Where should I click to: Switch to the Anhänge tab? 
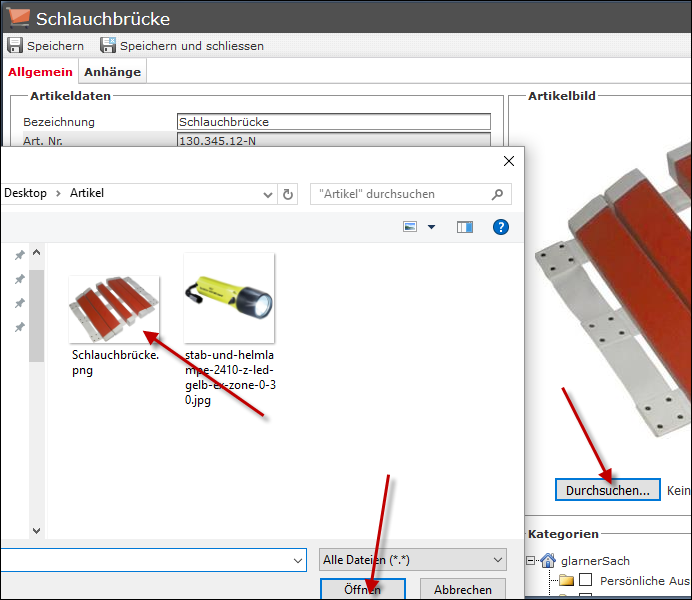(113, 72)
